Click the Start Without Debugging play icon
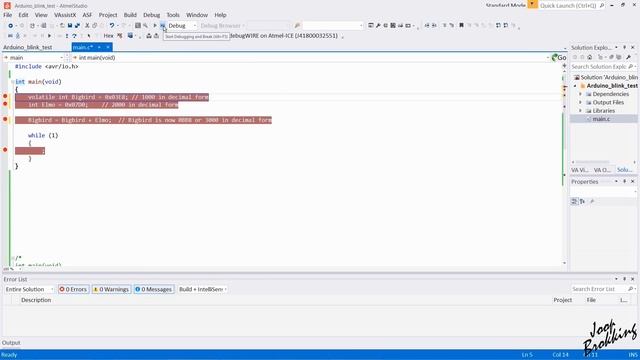Image resolution: width=640 pixels, height=360 pixels. click(x=155, y=25)
